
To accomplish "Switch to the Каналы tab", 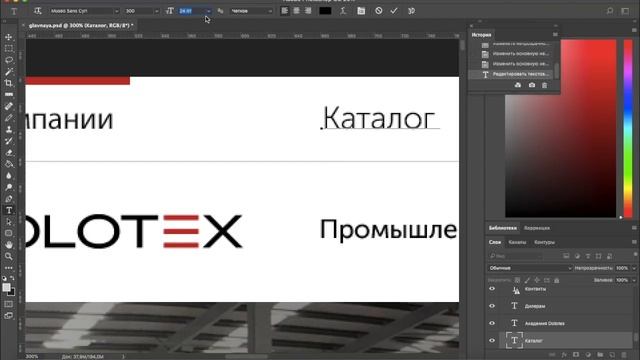I will point(517,242).
